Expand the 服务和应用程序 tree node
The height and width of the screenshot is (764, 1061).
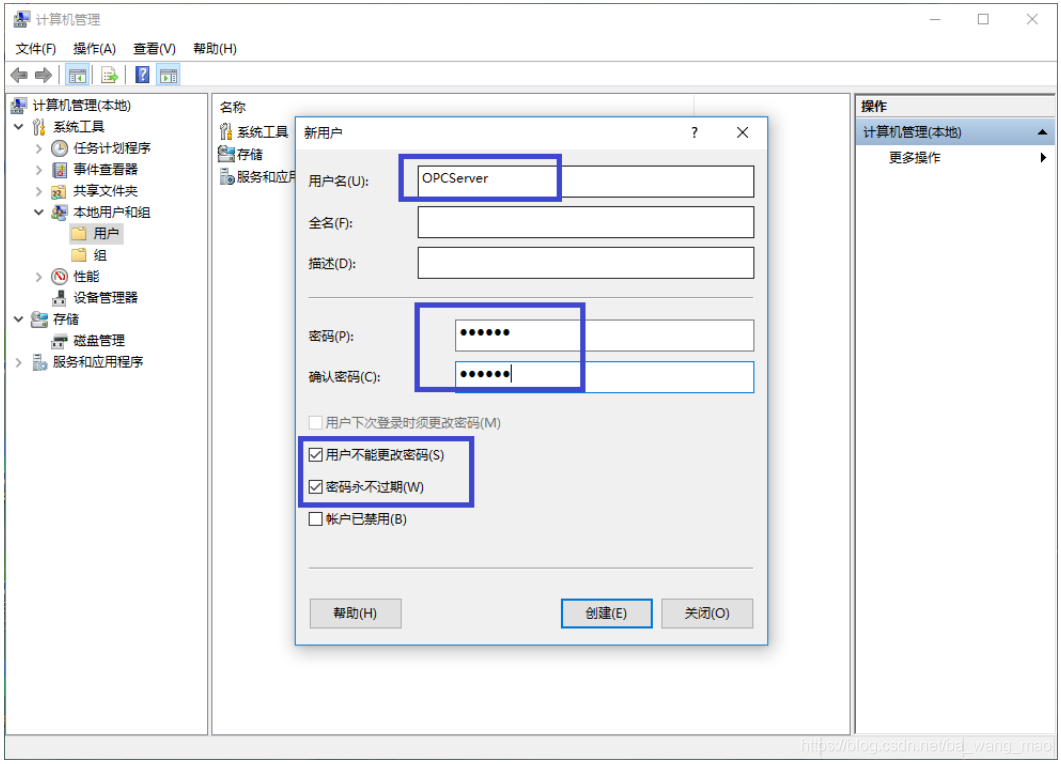19,363
